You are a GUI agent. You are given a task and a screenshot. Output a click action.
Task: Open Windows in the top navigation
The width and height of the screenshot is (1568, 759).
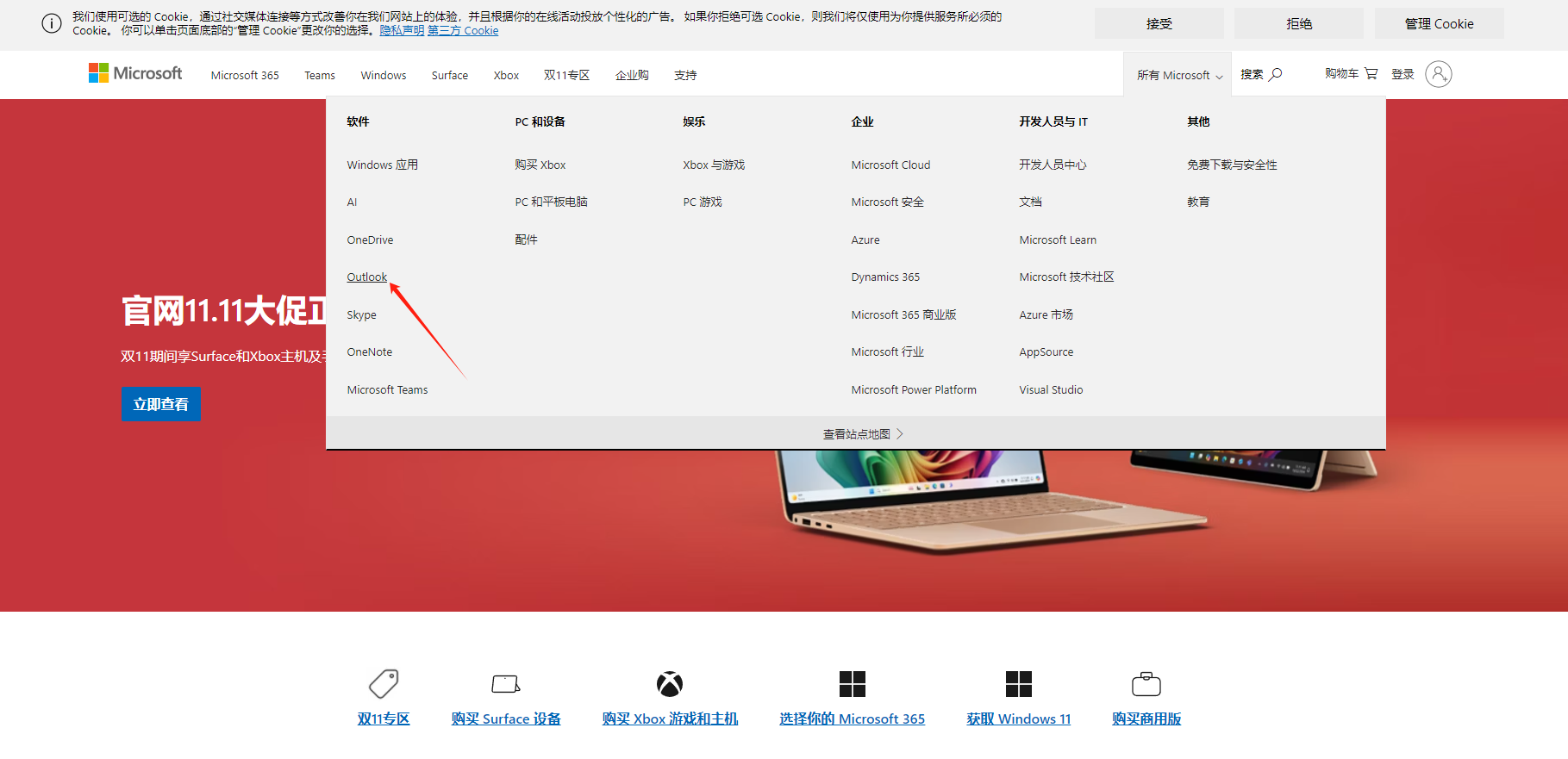click(384, 75)
